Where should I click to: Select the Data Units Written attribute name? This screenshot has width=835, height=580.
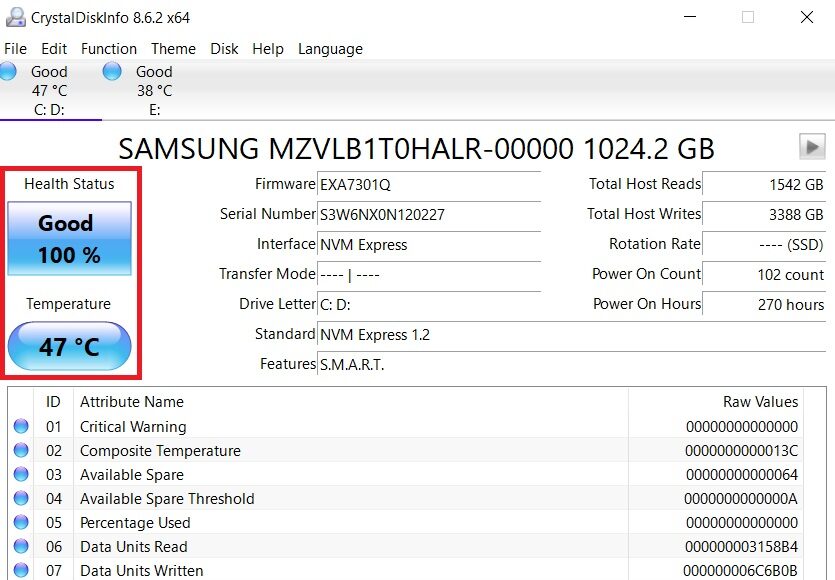click(x=142, y=570)
